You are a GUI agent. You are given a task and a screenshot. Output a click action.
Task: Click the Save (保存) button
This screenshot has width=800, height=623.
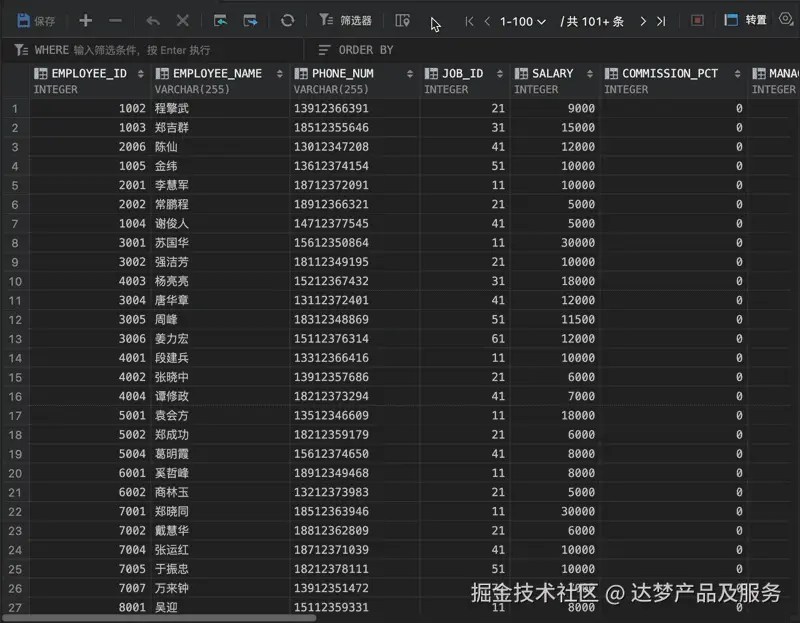click(x=36, y=21)
